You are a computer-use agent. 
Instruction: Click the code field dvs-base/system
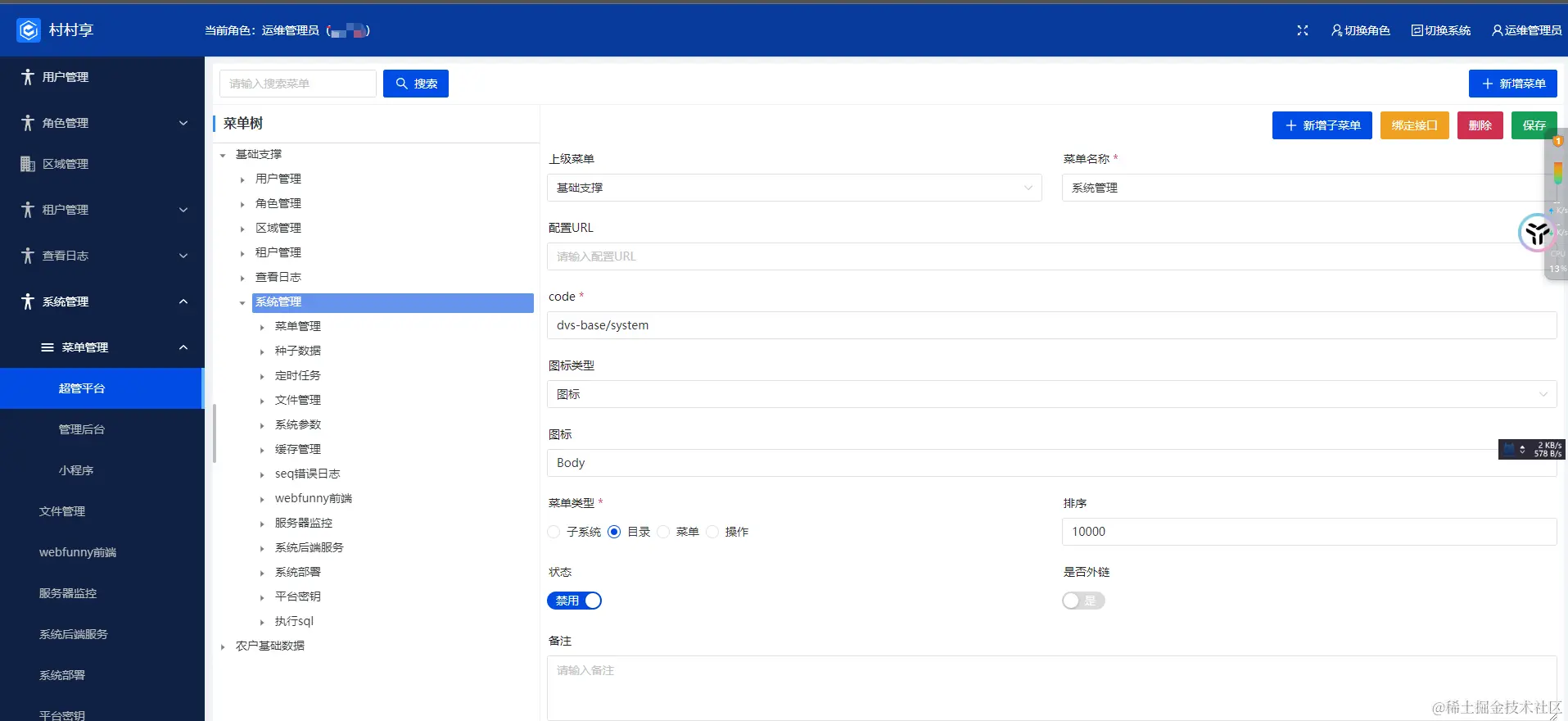[x=1051, y=325]
